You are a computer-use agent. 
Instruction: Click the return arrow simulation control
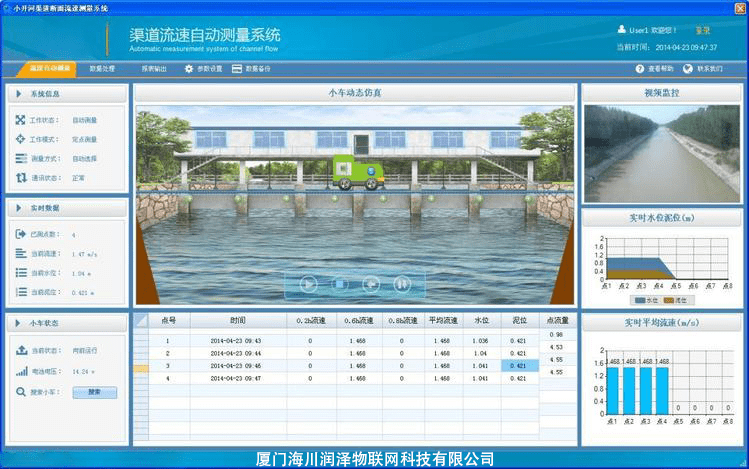(371, 284)
